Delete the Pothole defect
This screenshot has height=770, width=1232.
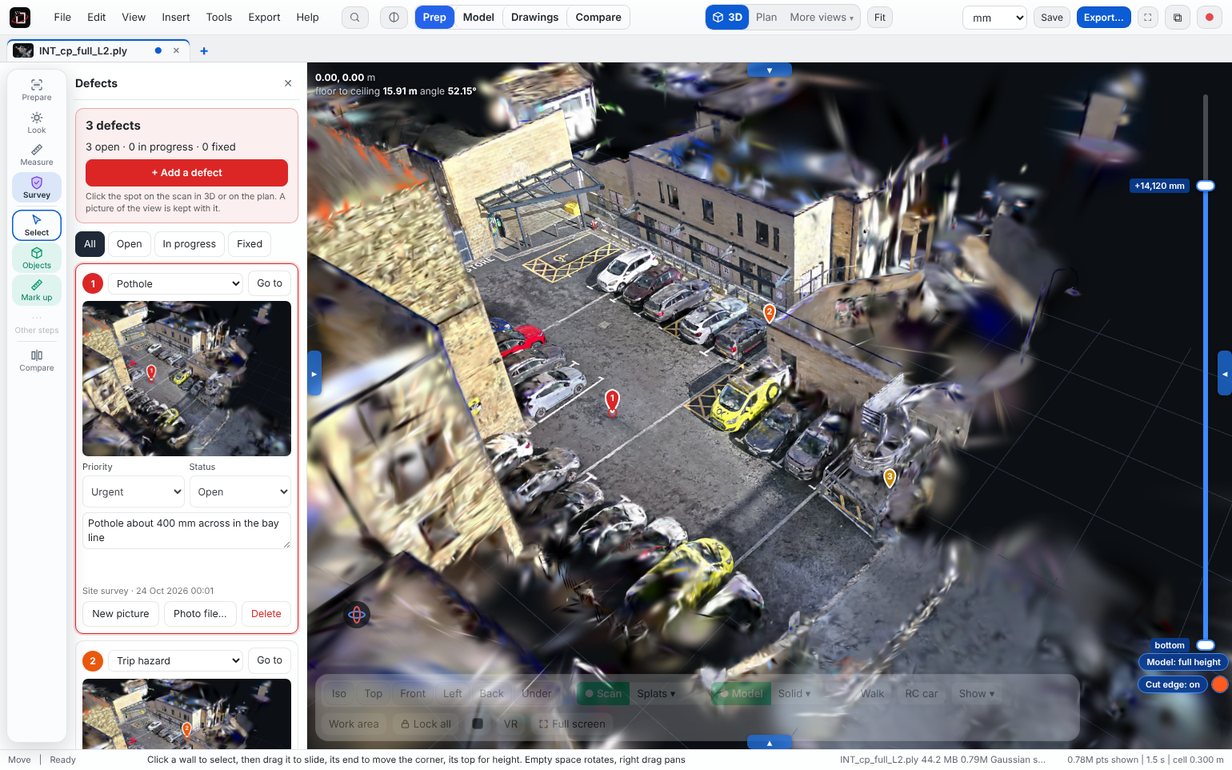tap(266, 614)
